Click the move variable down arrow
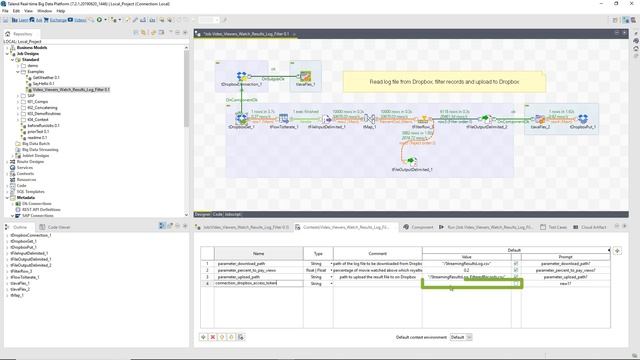The width and height of the screenshot is (640, 360). [x=231, y=337]
